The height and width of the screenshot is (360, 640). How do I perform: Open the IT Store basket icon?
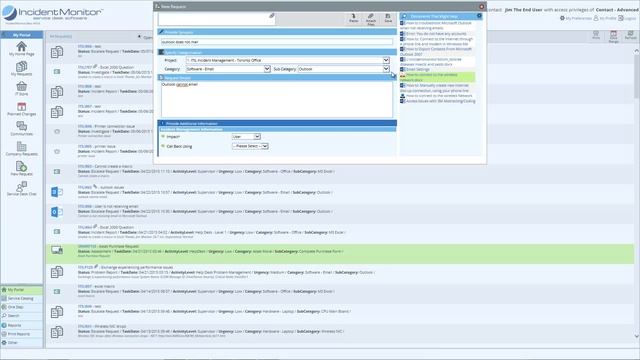click(22, 89)
